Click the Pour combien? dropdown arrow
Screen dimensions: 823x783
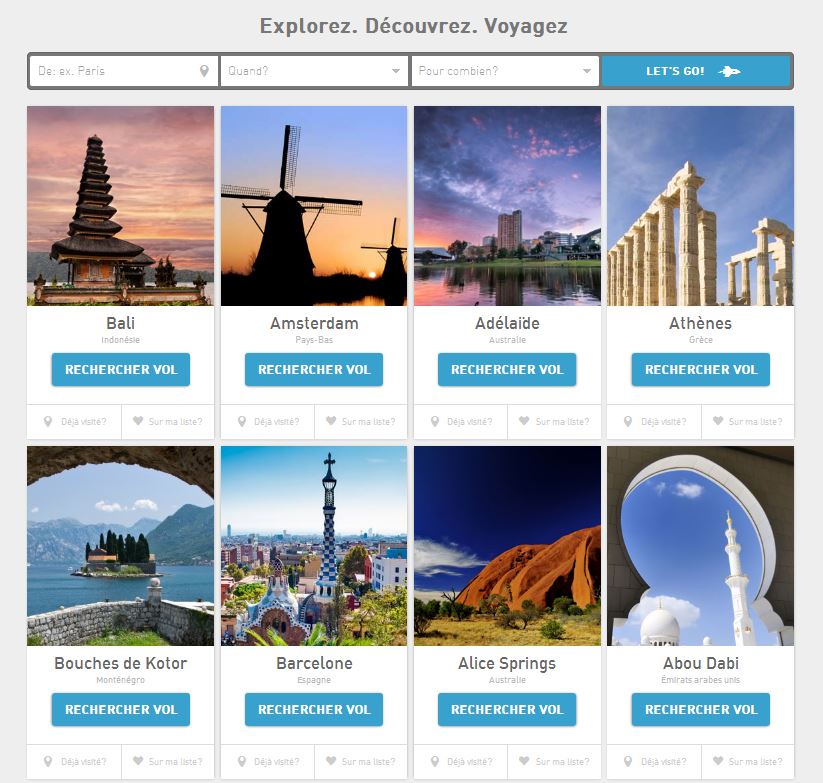click(587, 71)
